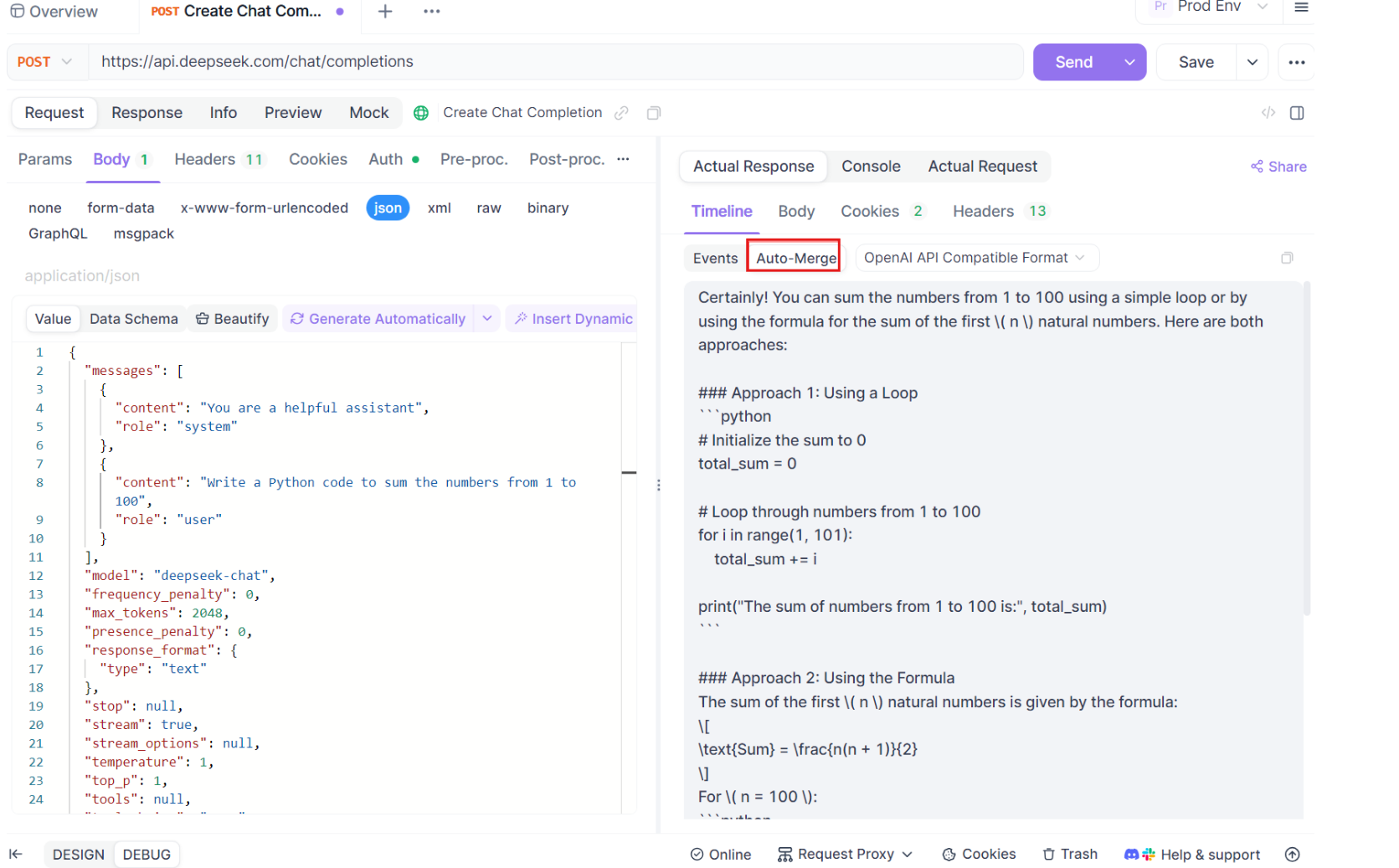Image resolution: width=1399 pixels, height=868 pixels.
Task: Switch to the Console tab
Action: coord(871,167)
